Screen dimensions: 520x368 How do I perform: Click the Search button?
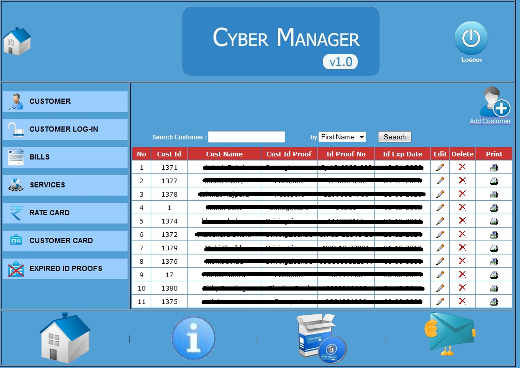[x=395, y=137]
